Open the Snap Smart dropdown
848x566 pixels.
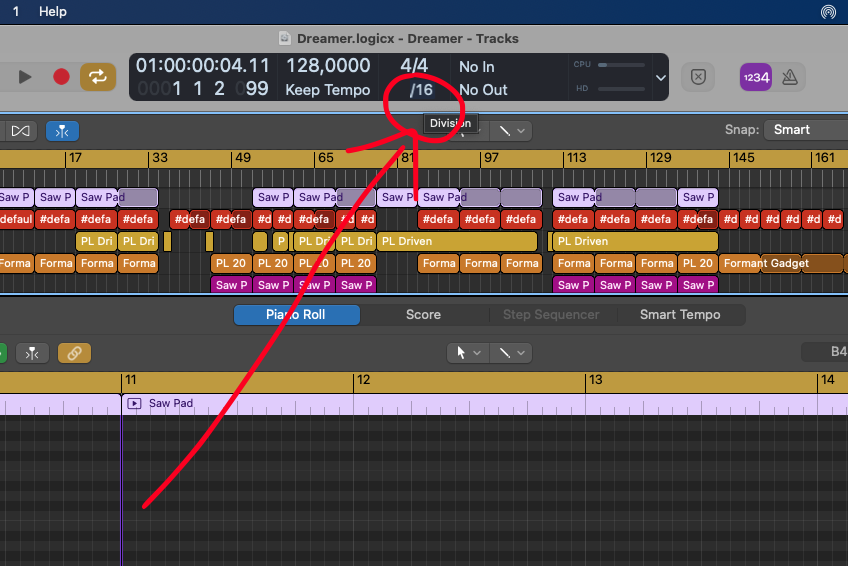(805, 130)
